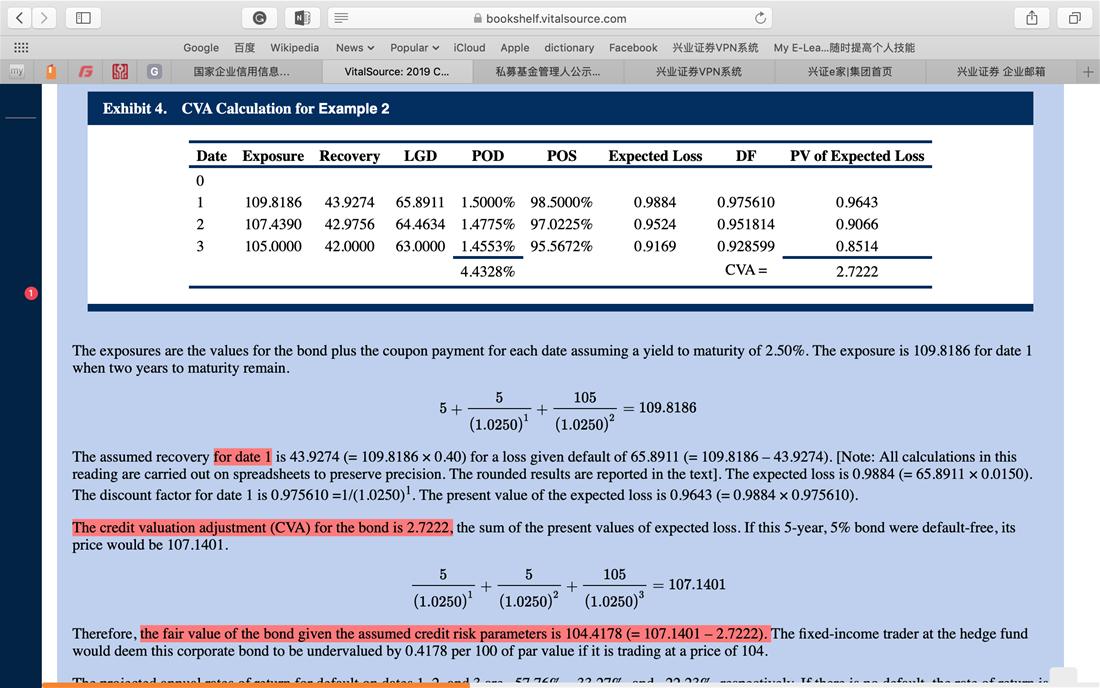The width and height of the screenshot is (1100, 688).
Task: Open the Google favorite link
Action: [x=201, y=48]
